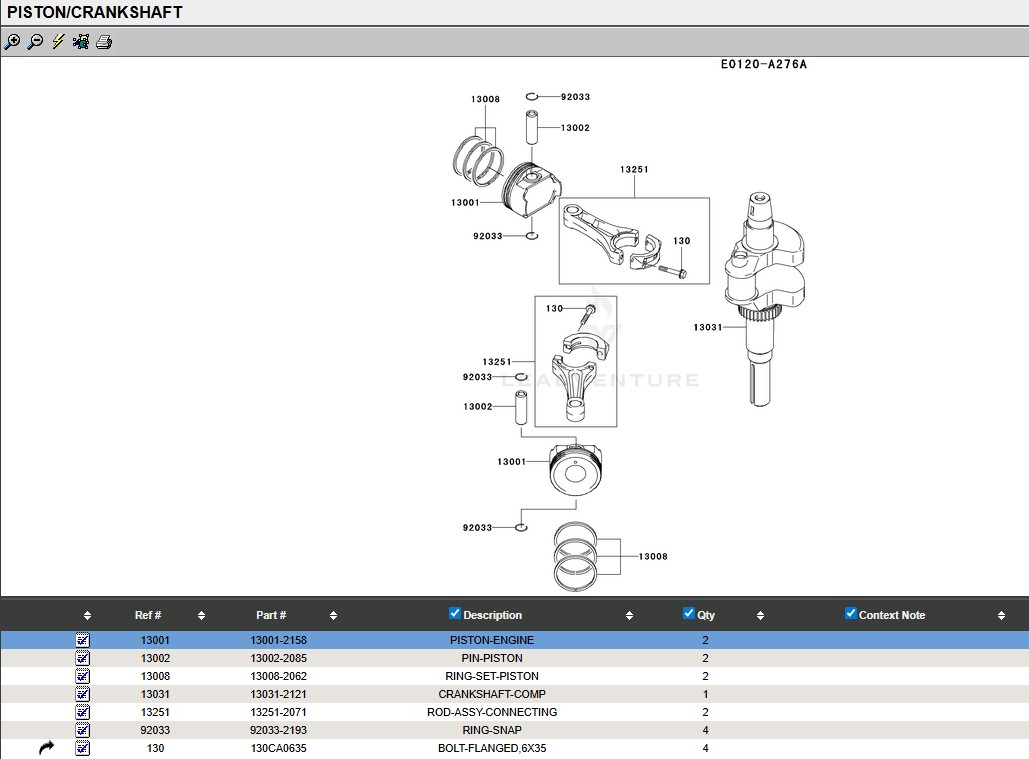Click the lightning bolt toolbar icon
The width and height of the screenshot is (1029, 759).
click(x=58, y=42)
